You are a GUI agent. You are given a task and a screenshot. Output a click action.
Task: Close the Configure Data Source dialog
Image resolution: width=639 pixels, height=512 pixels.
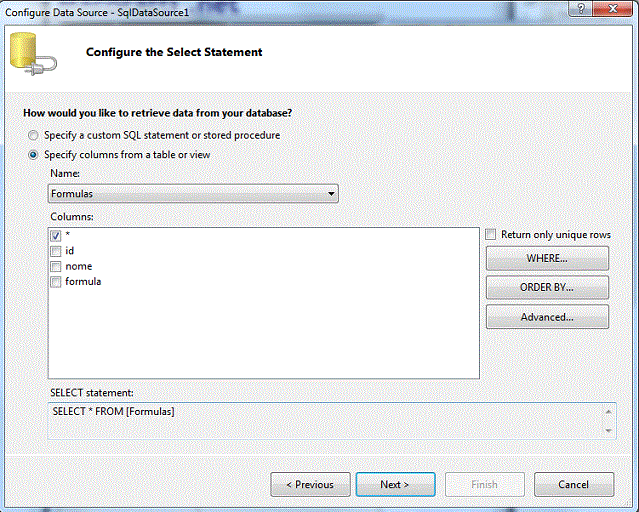point(613,9)
